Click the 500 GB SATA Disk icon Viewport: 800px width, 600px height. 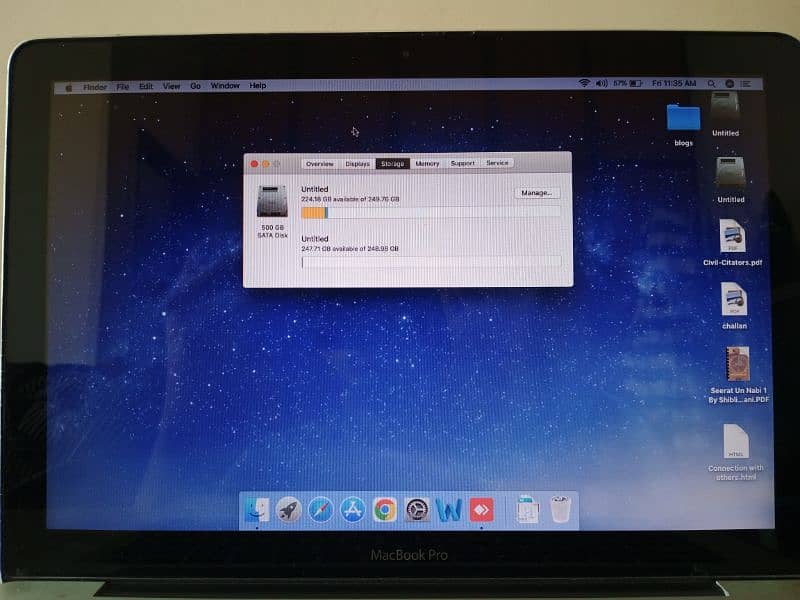[272, 202]
